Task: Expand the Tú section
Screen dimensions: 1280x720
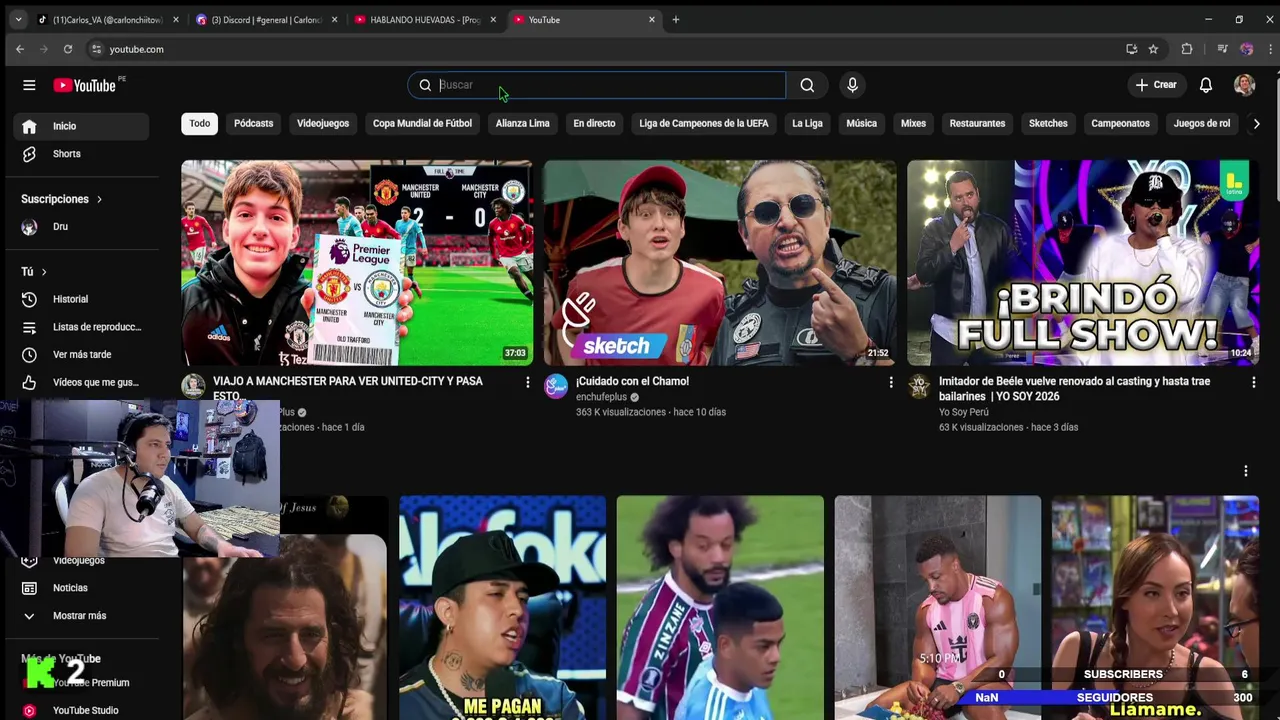Action: point(34,271)
